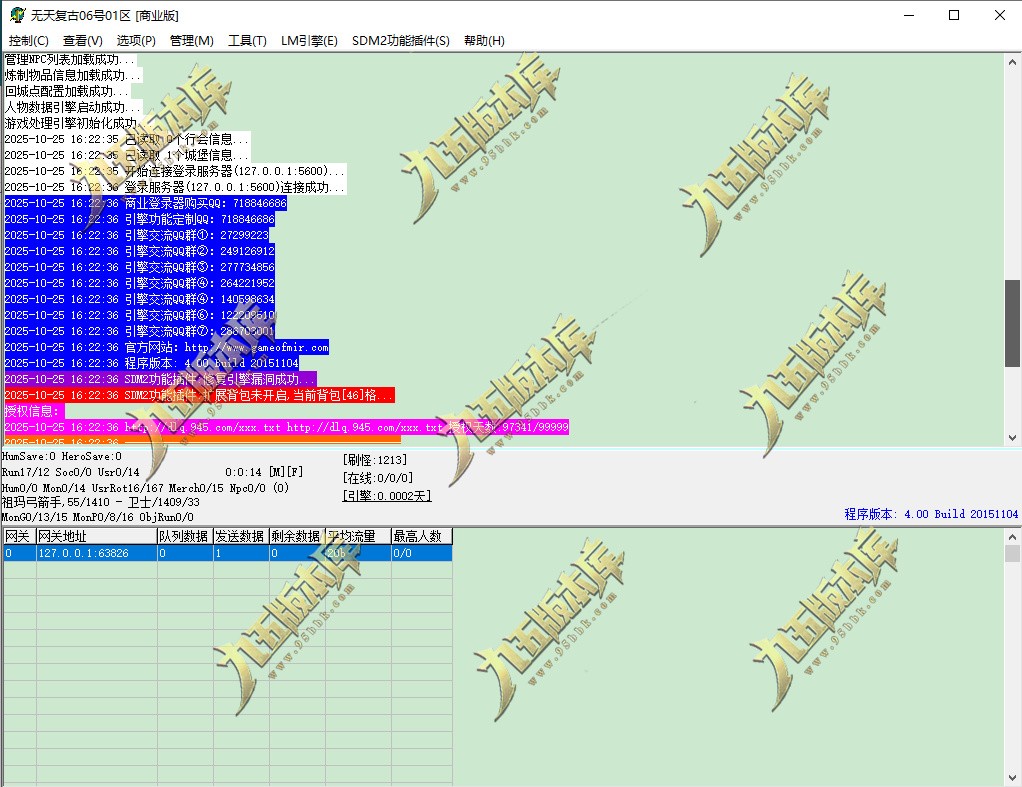Select gateway address 127.0.0.1:63826 cell
Screen dimensions: 1022x787
tap(96, 553)
